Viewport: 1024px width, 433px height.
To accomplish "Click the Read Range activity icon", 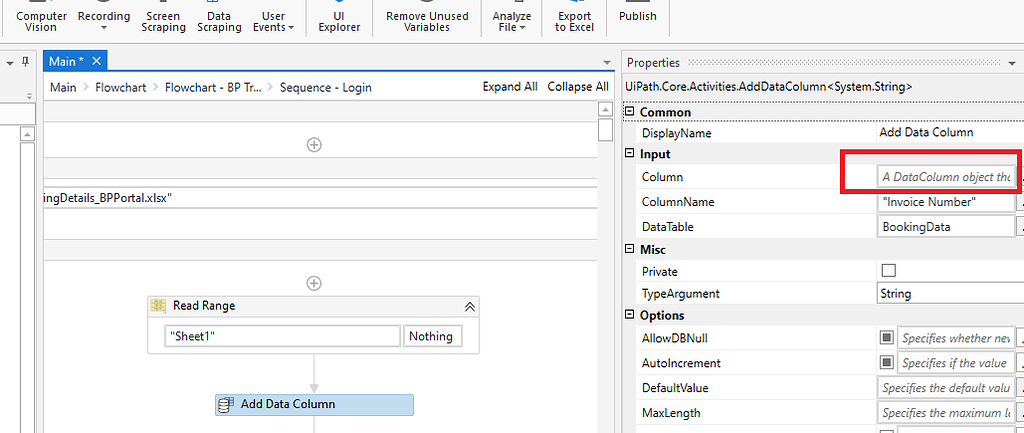I will point(159,306).
